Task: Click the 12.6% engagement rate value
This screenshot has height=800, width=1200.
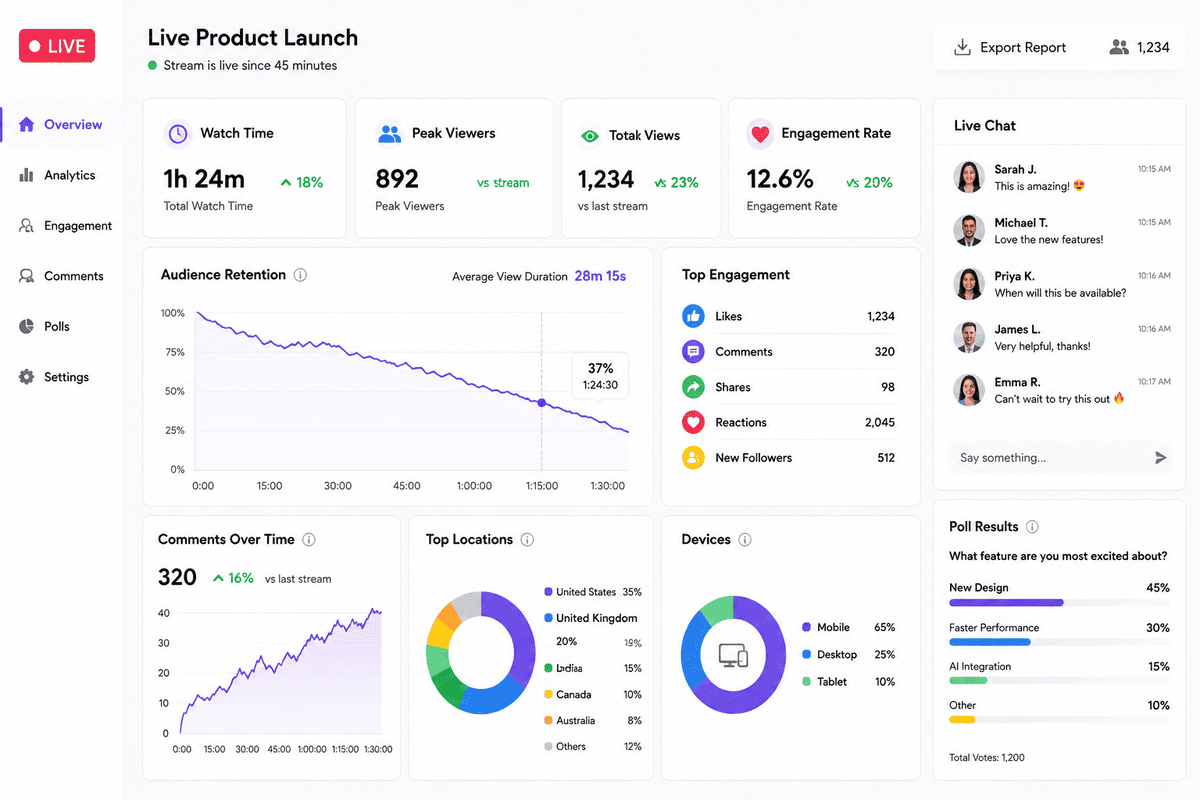Action: (x=780, y=179)
